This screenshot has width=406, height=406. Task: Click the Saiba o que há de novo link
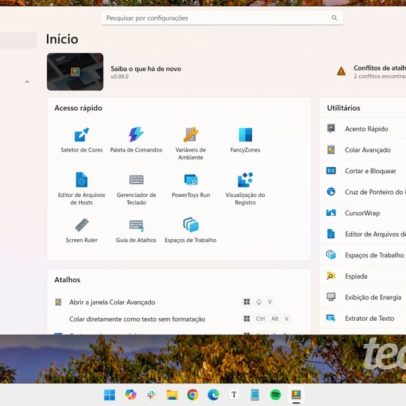(146, 69)
